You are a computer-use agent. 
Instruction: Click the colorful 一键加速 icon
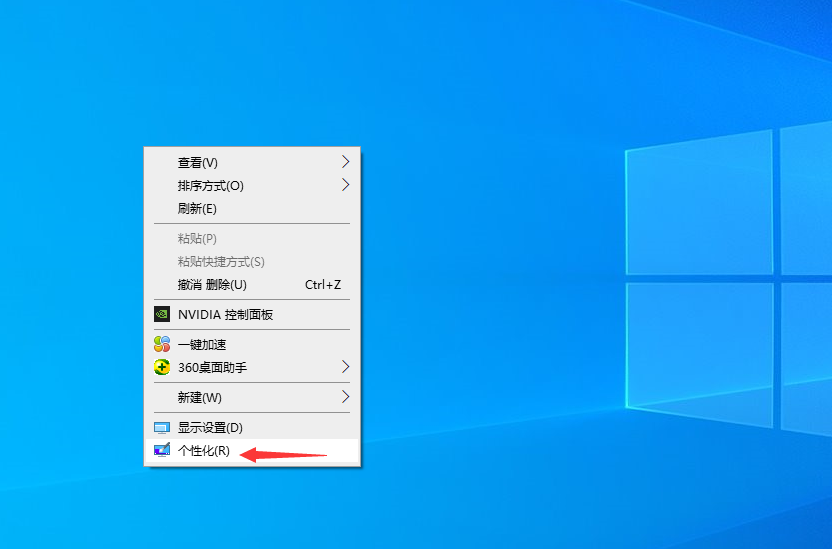click(162, 344)
